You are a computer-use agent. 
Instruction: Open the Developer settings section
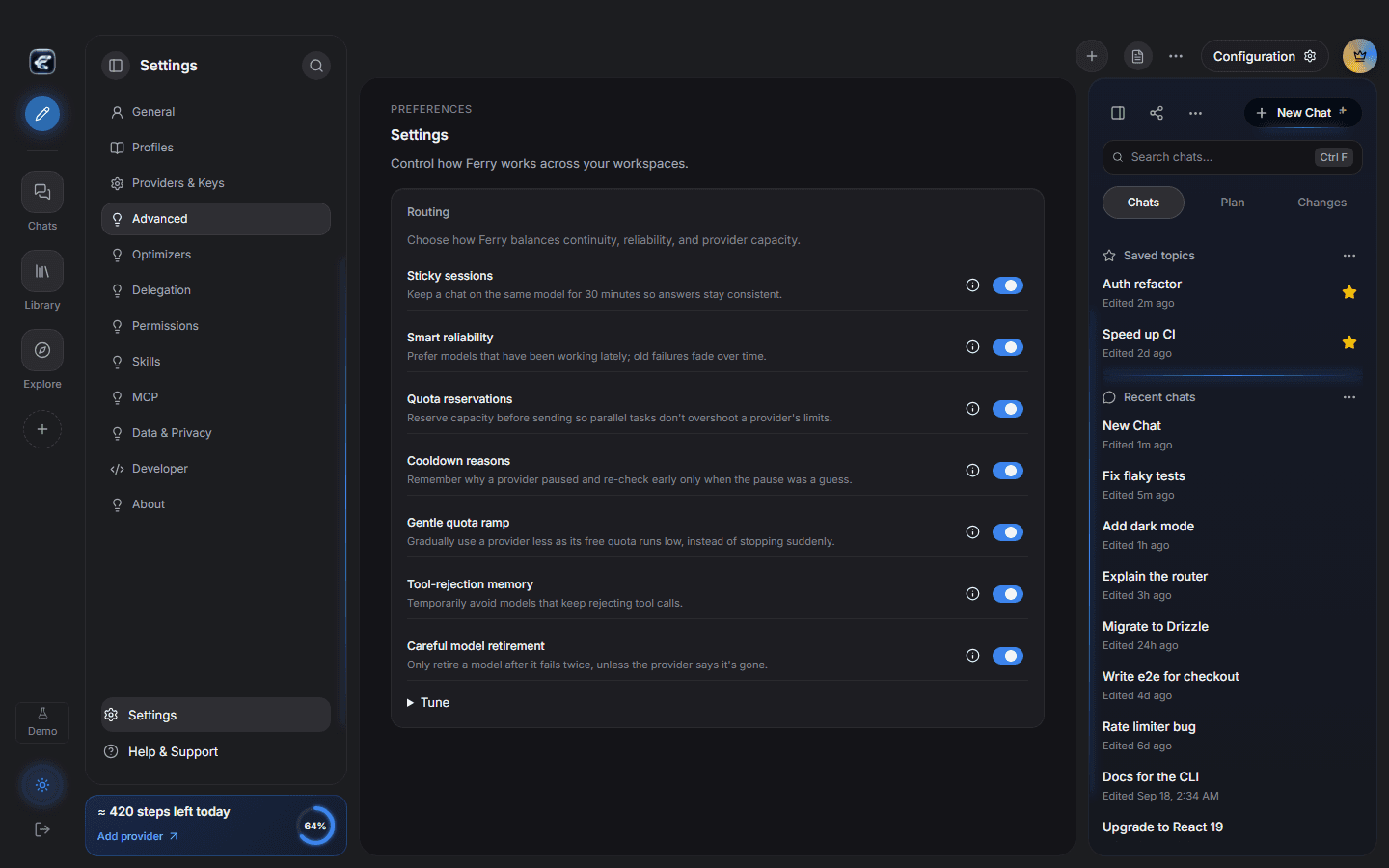pyautogui.click(x=216, y=469)
